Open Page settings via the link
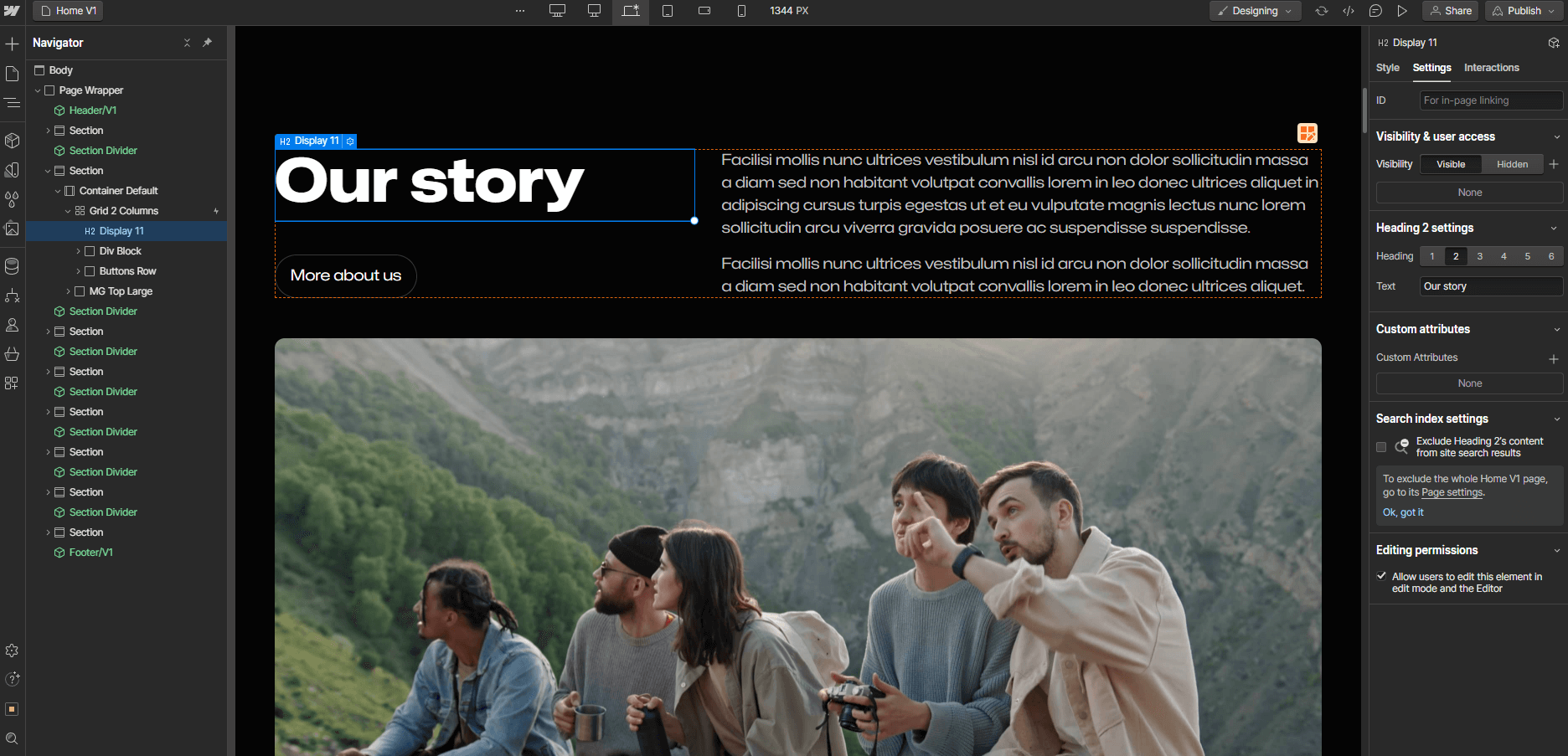1568x756 pixels. click(x=1452, y=492)
